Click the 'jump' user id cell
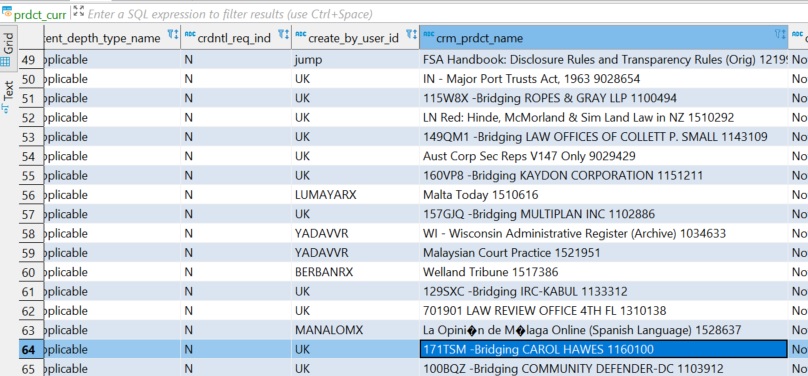This screenshot has width=808, height=376. (x=355, y=60)
